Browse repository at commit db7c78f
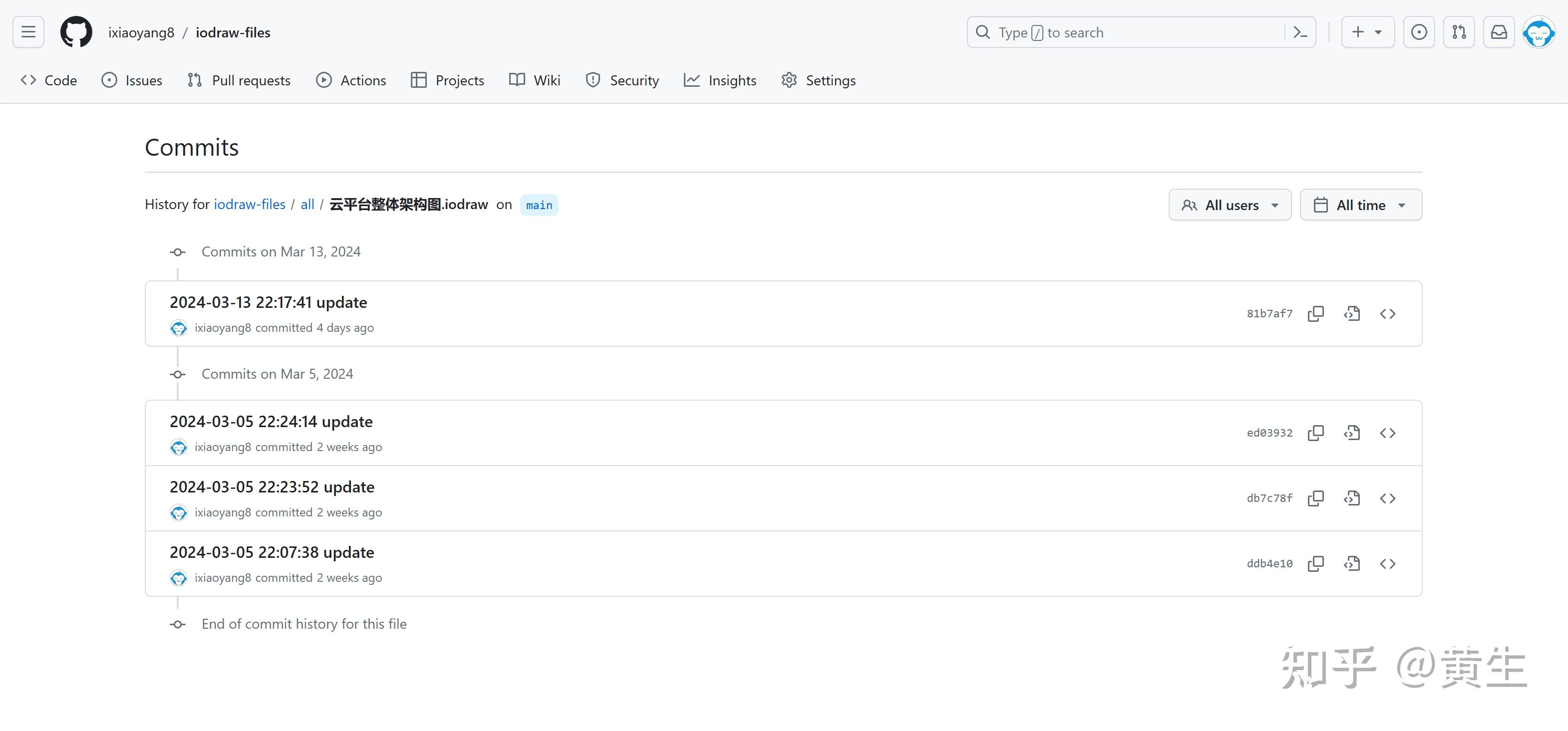This screenshot has width=1568, height=731. pyautogui.click(x=1388, y=498)
